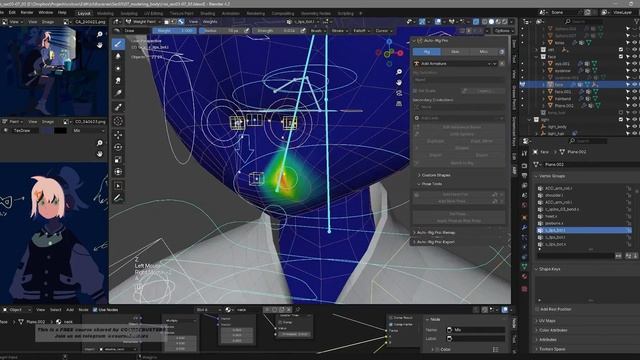This screenshot has height=360, width=640.
Task: Expand the Color Attributes panel
Action: click(x=552, y=330)
